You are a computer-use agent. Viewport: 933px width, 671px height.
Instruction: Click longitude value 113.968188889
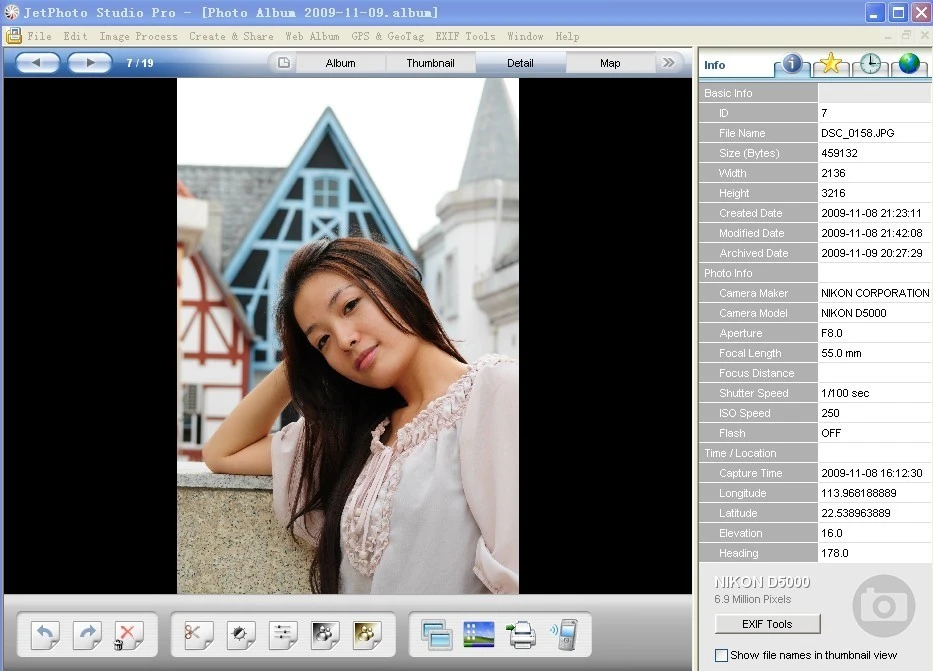[x=859, y=493]
